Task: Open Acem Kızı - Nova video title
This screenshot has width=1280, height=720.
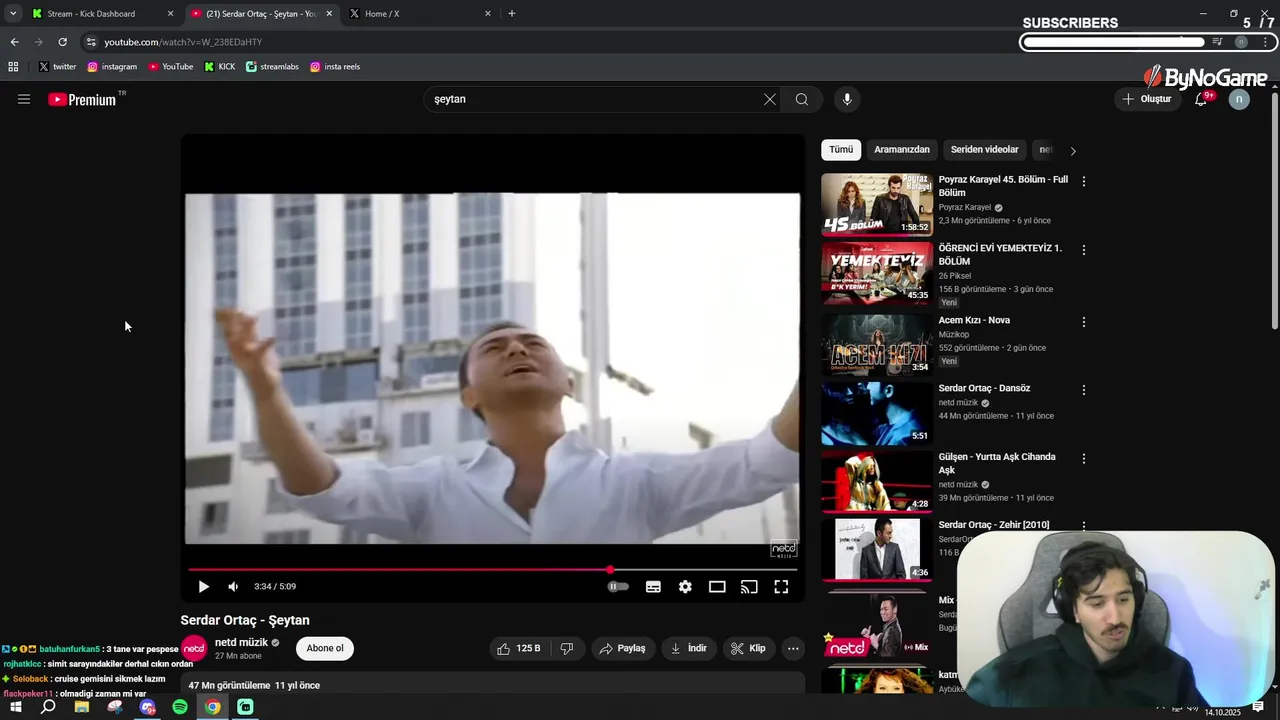Action: point(974,320)
